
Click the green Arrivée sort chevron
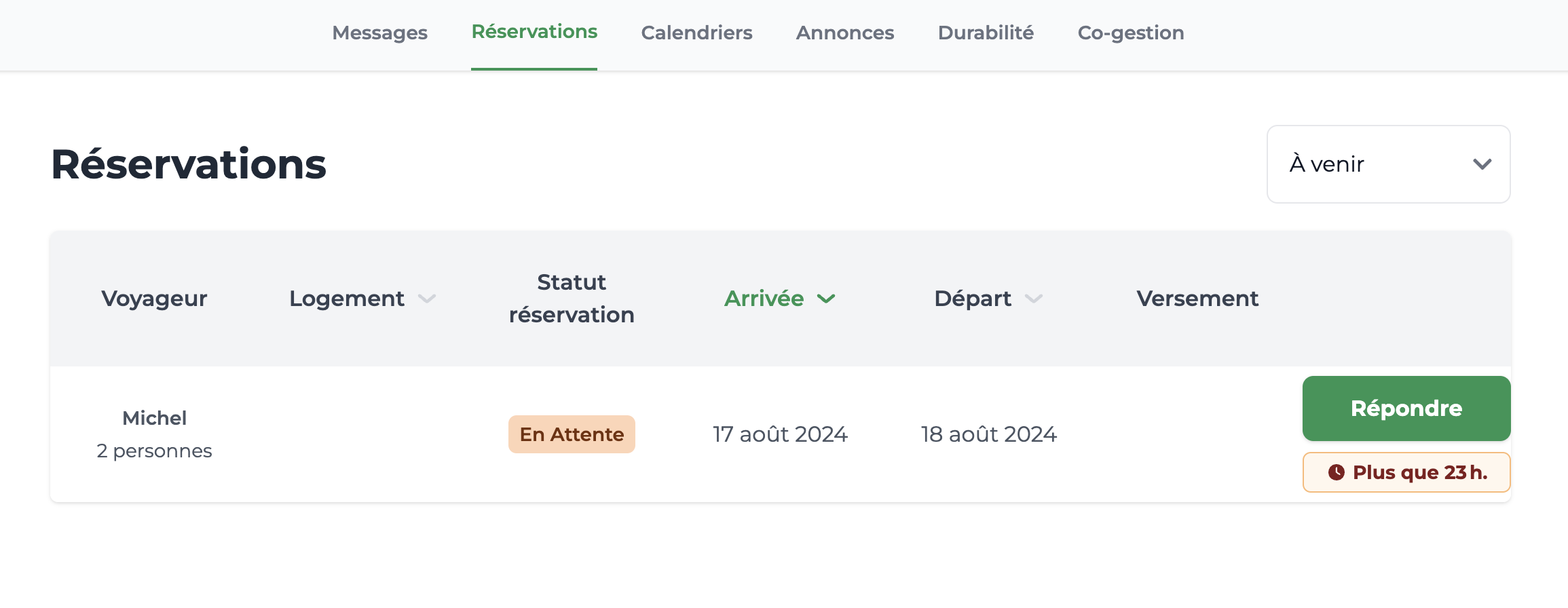[x=826, y=299]
